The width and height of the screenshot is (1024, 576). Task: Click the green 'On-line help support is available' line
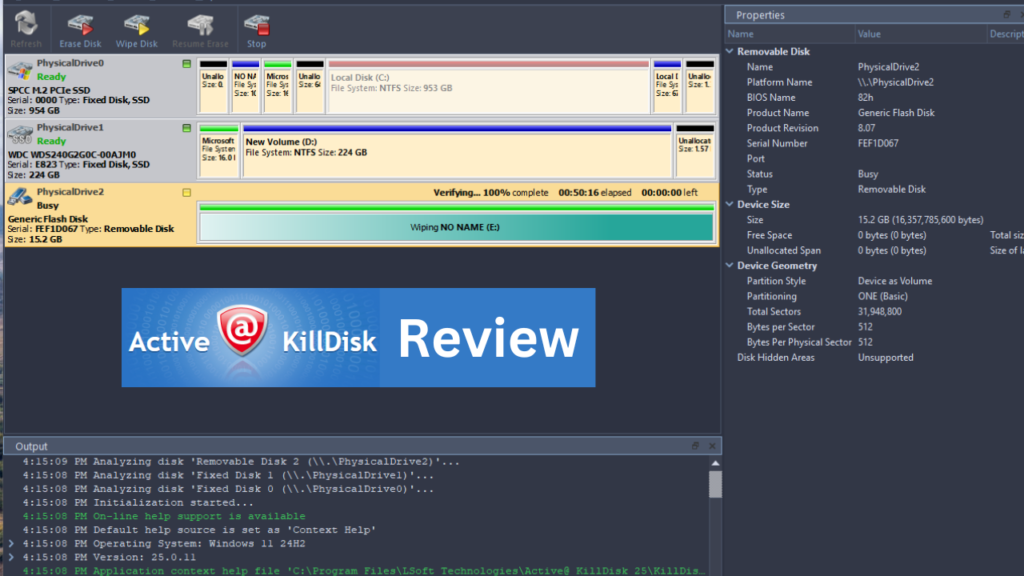164,516
